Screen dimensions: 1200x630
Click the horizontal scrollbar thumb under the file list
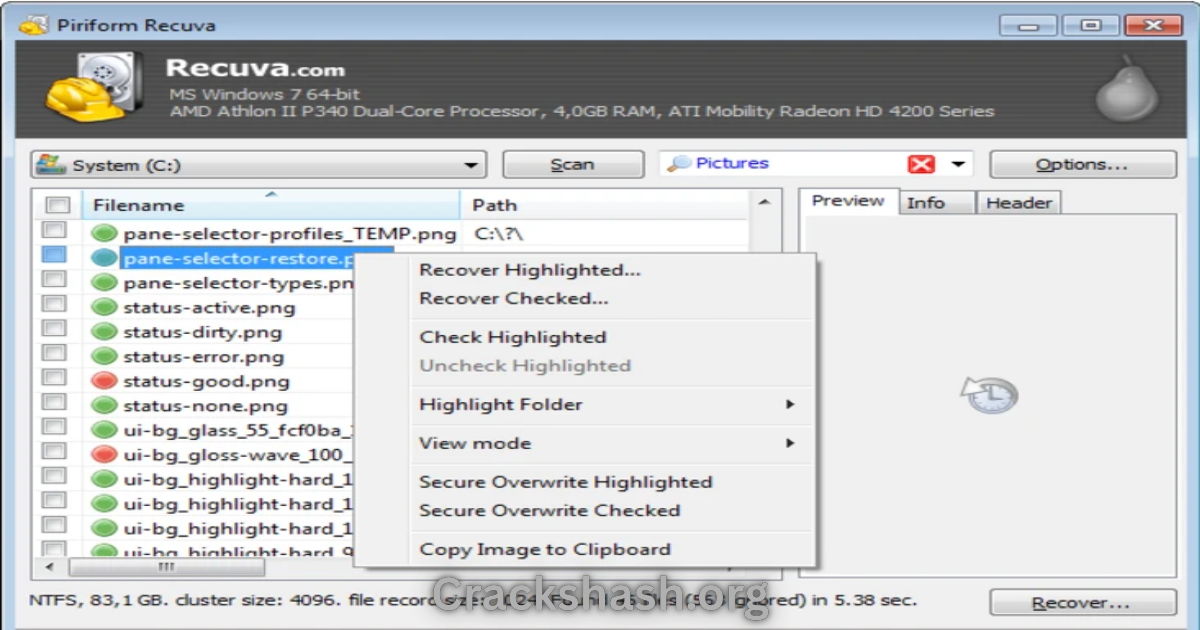[x=165, y=567]
